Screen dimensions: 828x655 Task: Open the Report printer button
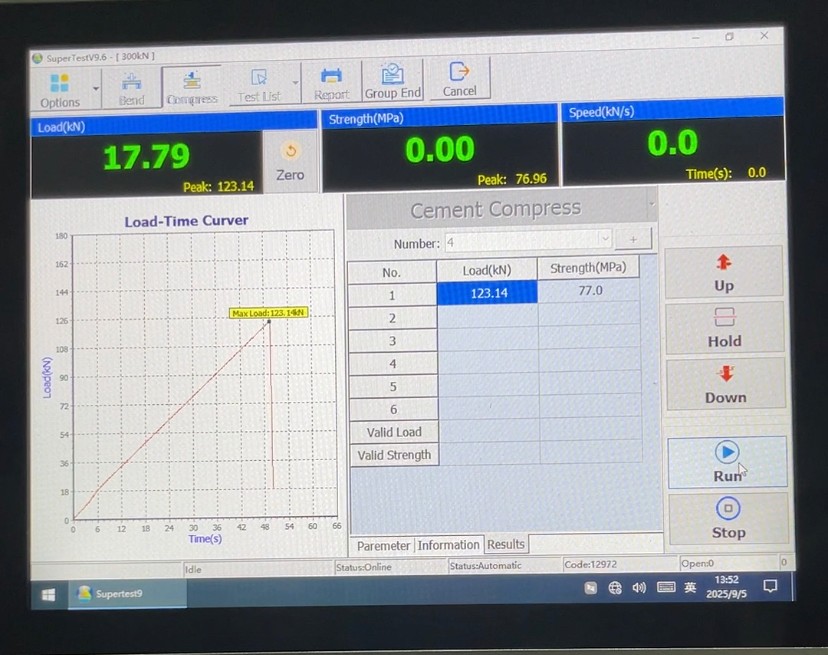pos(331,83)
